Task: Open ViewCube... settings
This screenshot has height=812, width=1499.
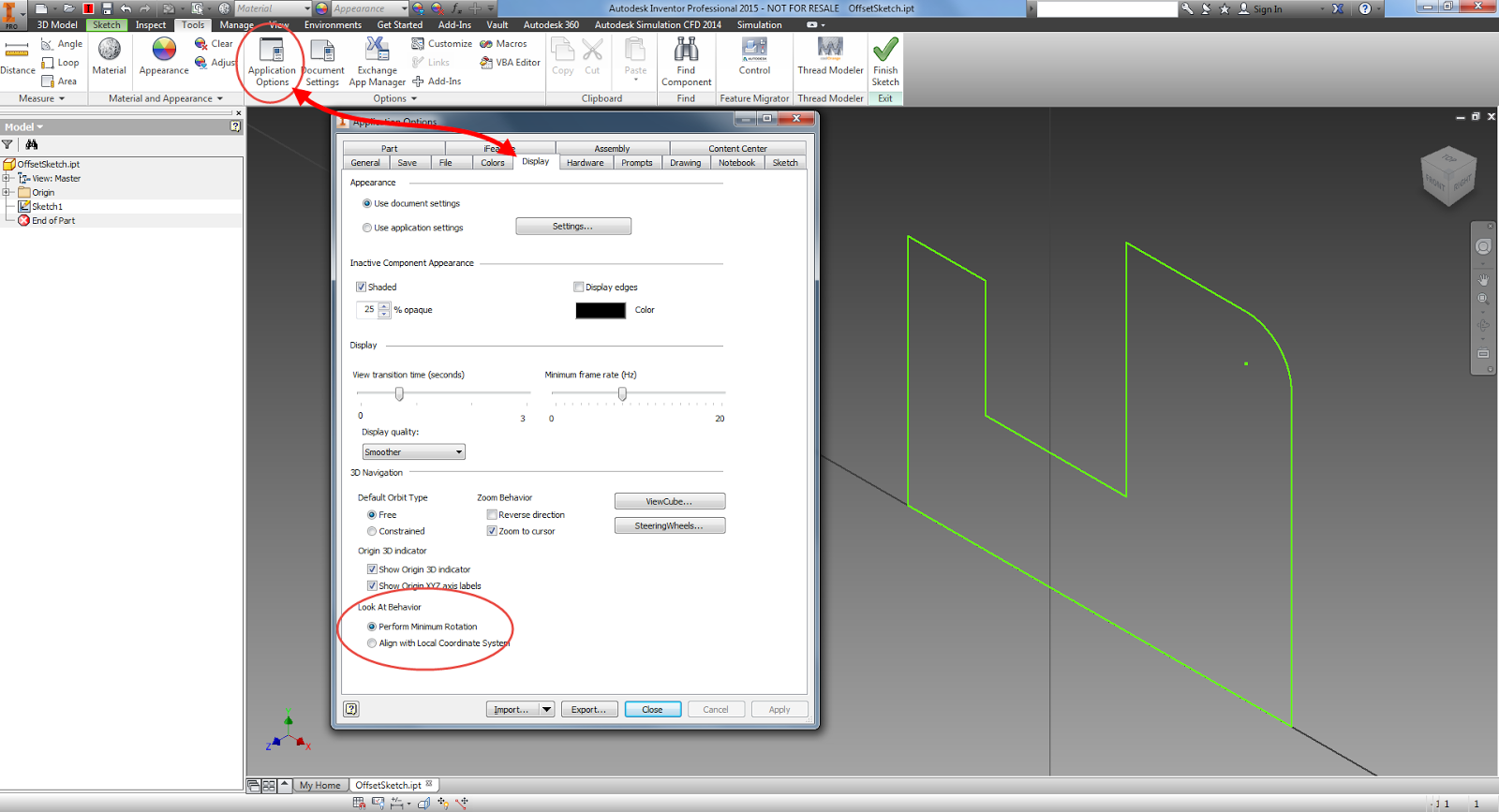Action: (669, 502)
